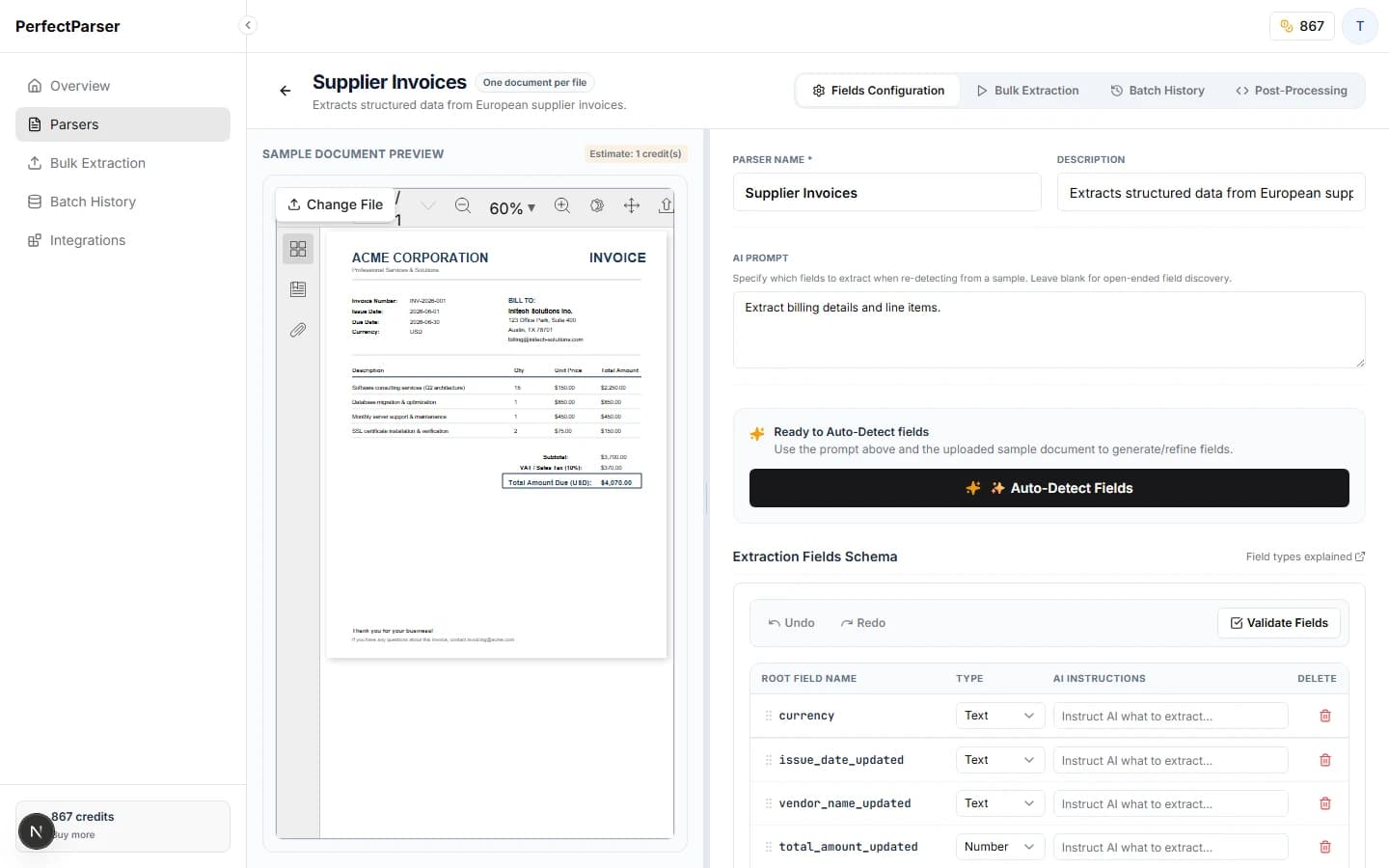Open Batch History in the left sidebar

(x=123, y=202)
